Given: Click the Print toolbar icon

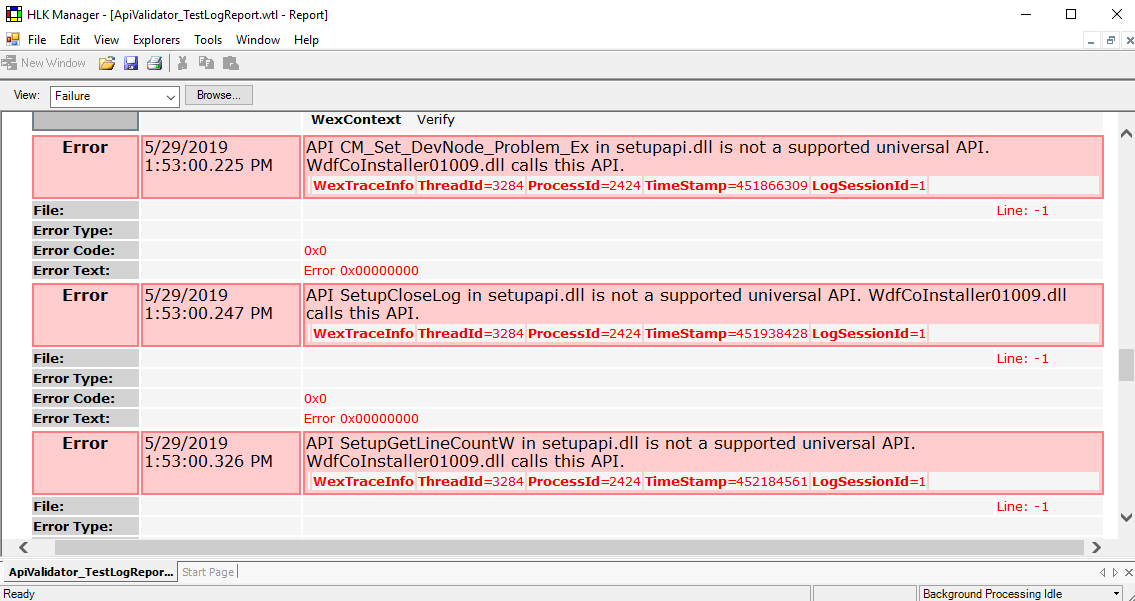Looking at the screenshot, I should [x=154, y=63].
